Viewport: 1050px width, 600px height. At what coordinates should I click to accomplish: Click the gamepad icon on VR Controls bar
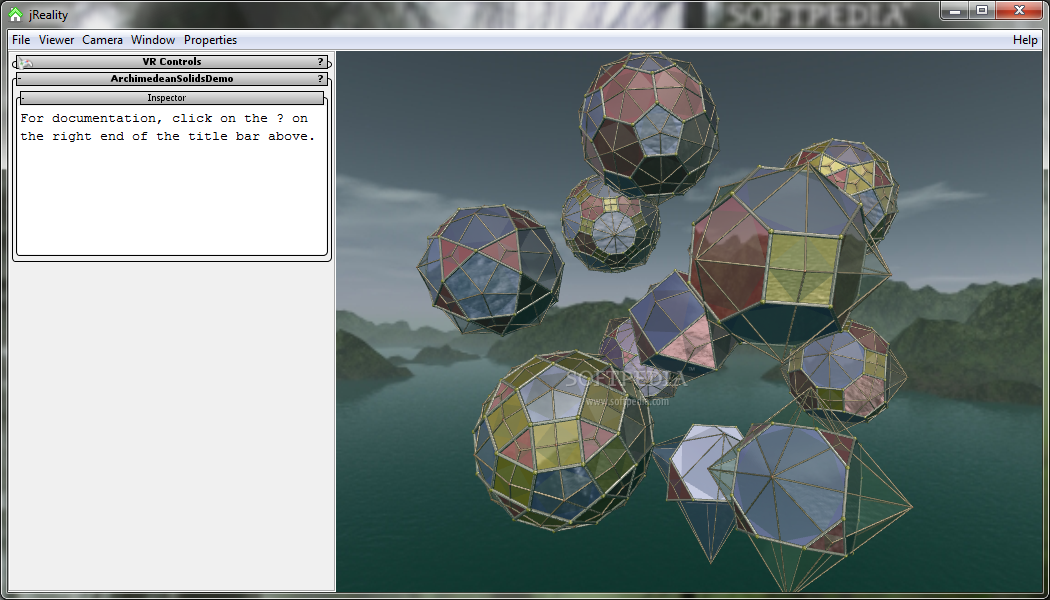coord(25,62)
